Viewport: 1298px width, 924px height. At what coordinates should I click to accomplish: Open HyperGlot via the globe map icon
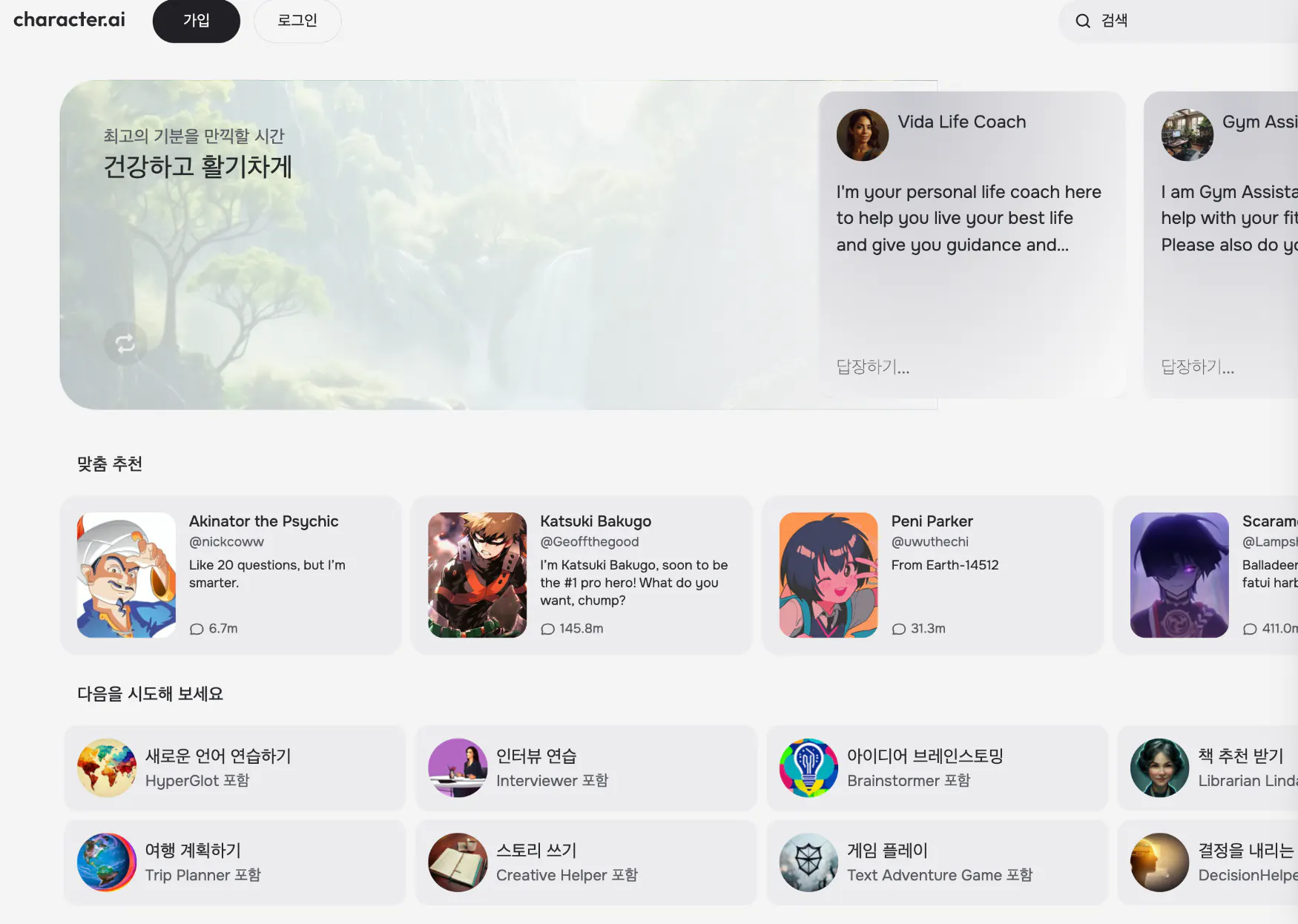pos(106,768)
